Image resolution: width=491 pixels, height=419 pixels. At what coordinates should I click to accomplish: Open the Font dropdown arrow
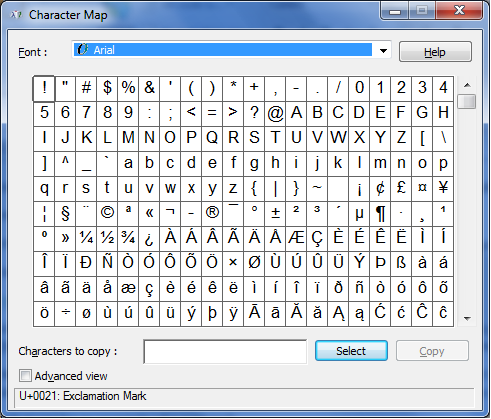point(383,51)
